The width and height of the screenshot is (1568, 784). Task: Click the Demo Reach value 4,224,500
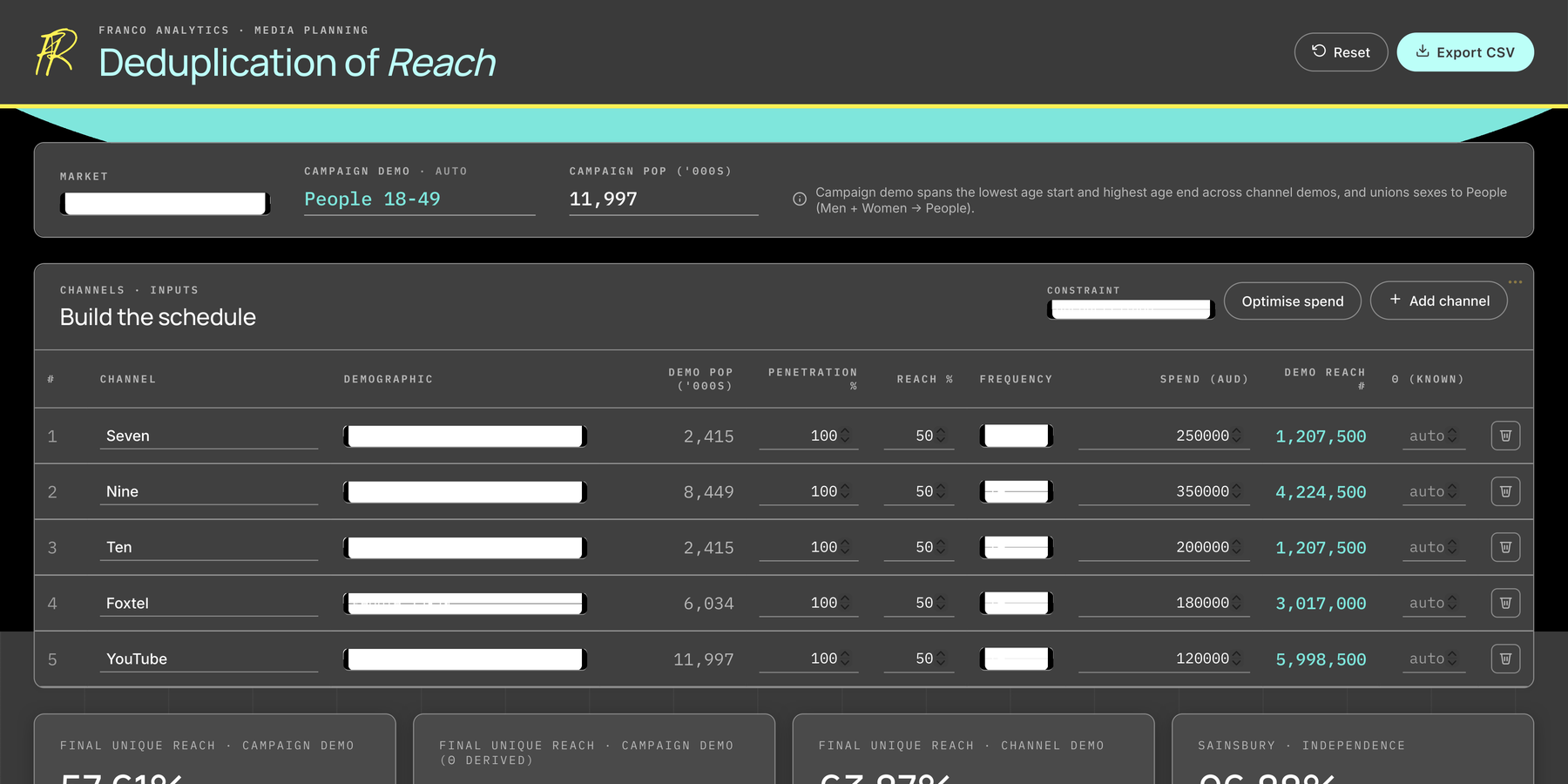[x=1321, y=492]
